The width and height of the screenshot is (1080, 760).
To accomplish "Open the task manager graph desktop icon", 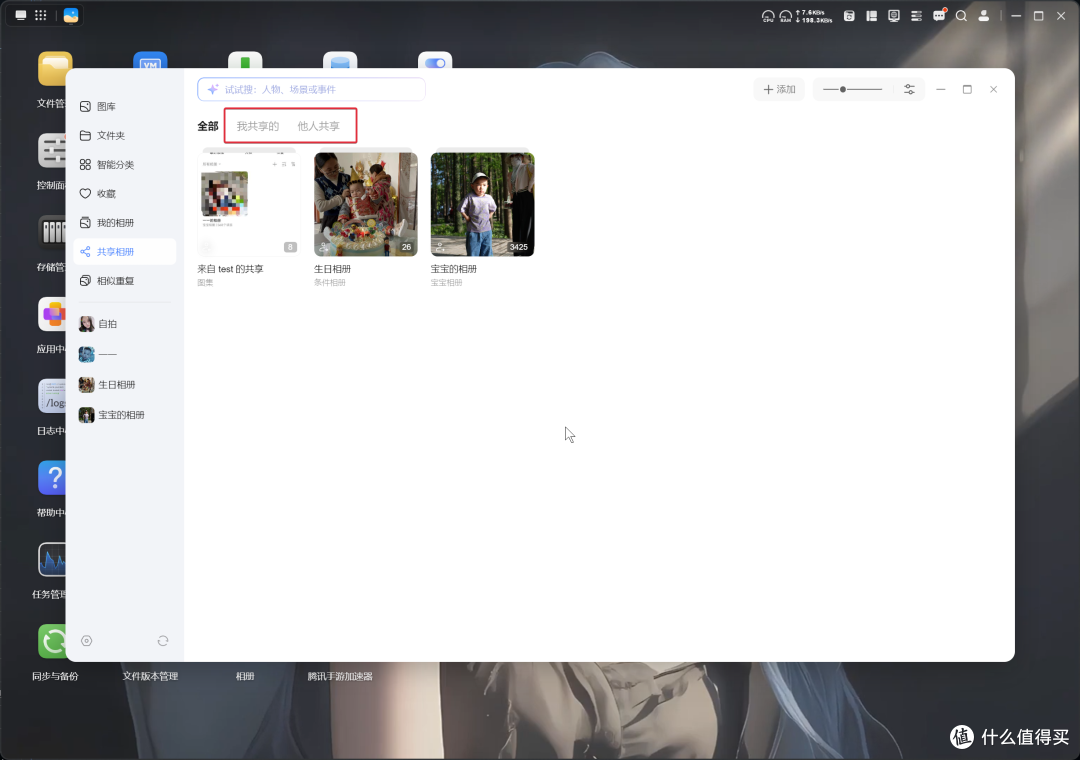I will [x=52, y=559].
